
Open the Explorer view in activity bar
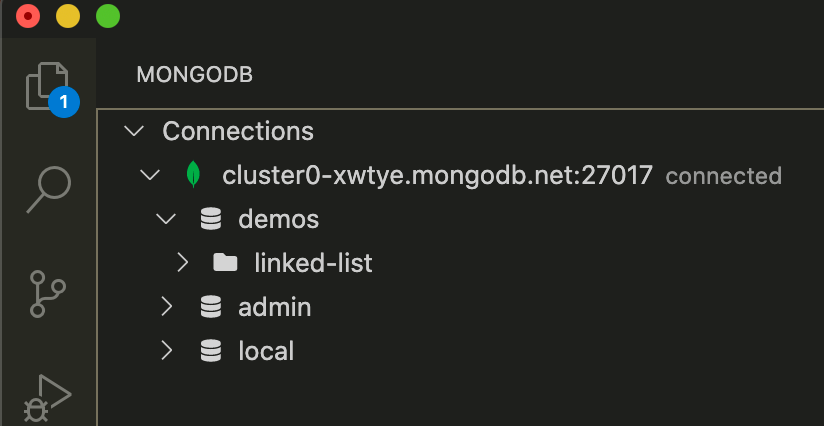click(x=48, y=87)
